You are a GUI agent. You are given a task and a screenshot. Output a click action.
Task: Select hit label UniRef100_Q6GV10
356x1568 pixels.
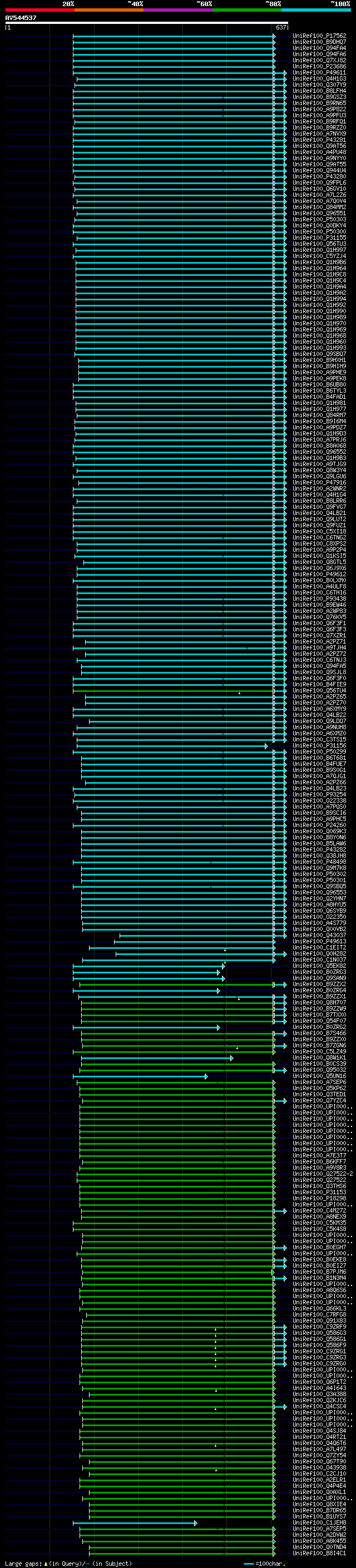click(x=319, y=189)
